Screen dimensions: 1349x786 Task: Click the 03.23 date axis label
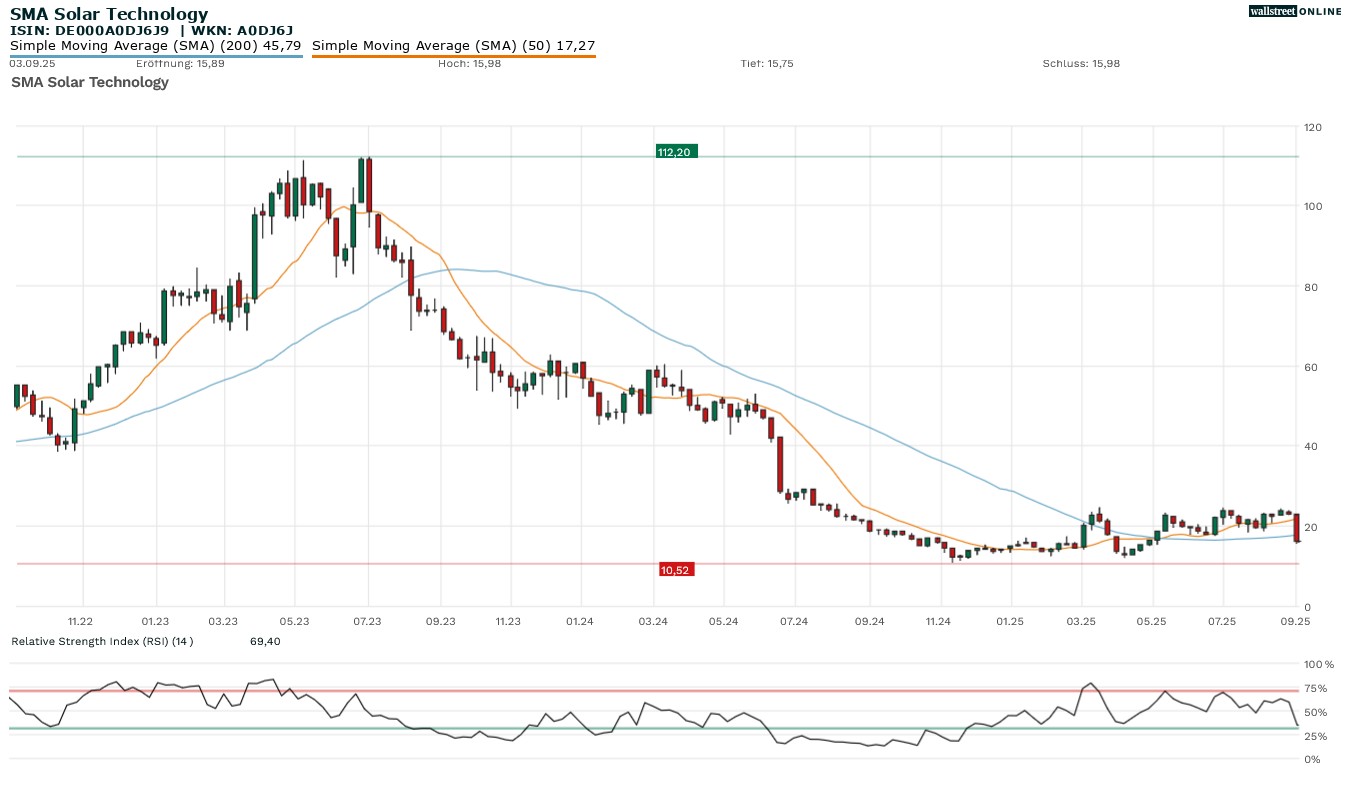(x=224, y=622)
